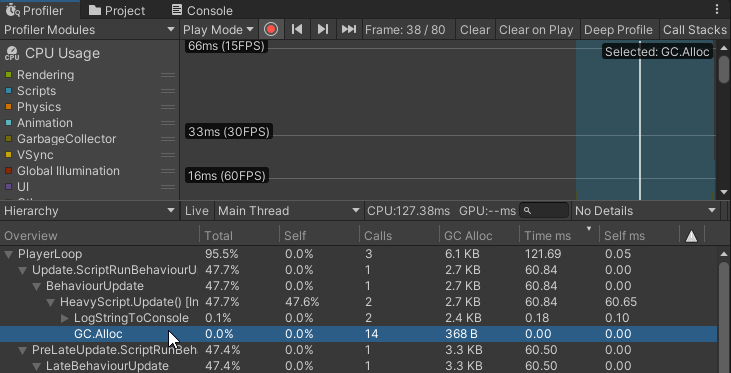Toggle the red Record profiling button
Screen dimensions: 731x373
[271, 29]
